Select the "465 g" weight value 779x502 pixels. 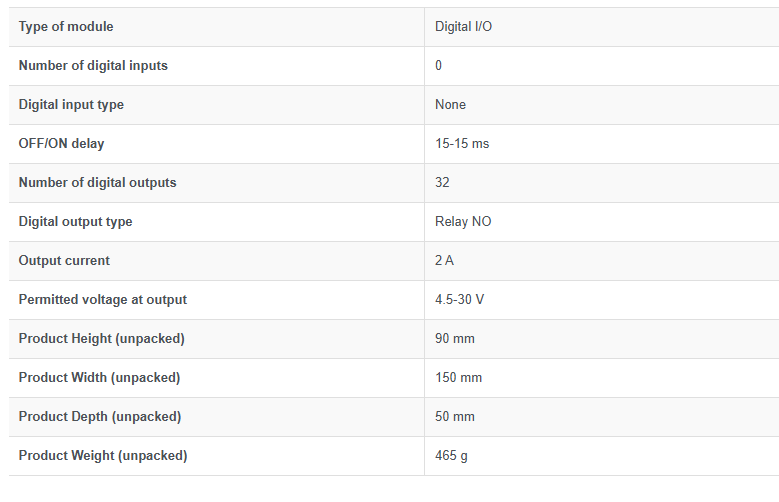coord(451,456)
